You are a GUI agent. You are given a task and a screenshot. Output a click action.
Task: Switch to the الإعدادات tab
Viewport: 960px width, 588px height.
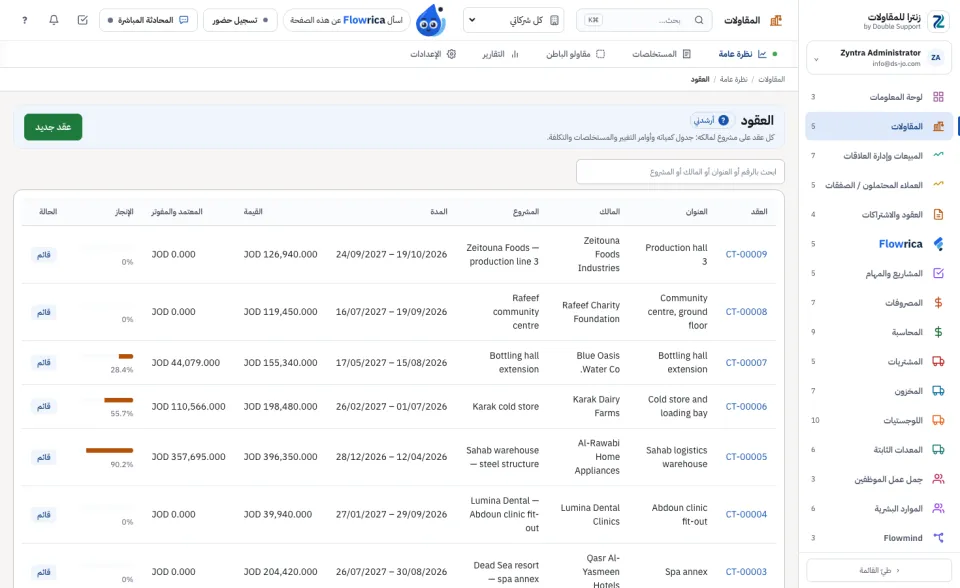click(x=433, y=54)
